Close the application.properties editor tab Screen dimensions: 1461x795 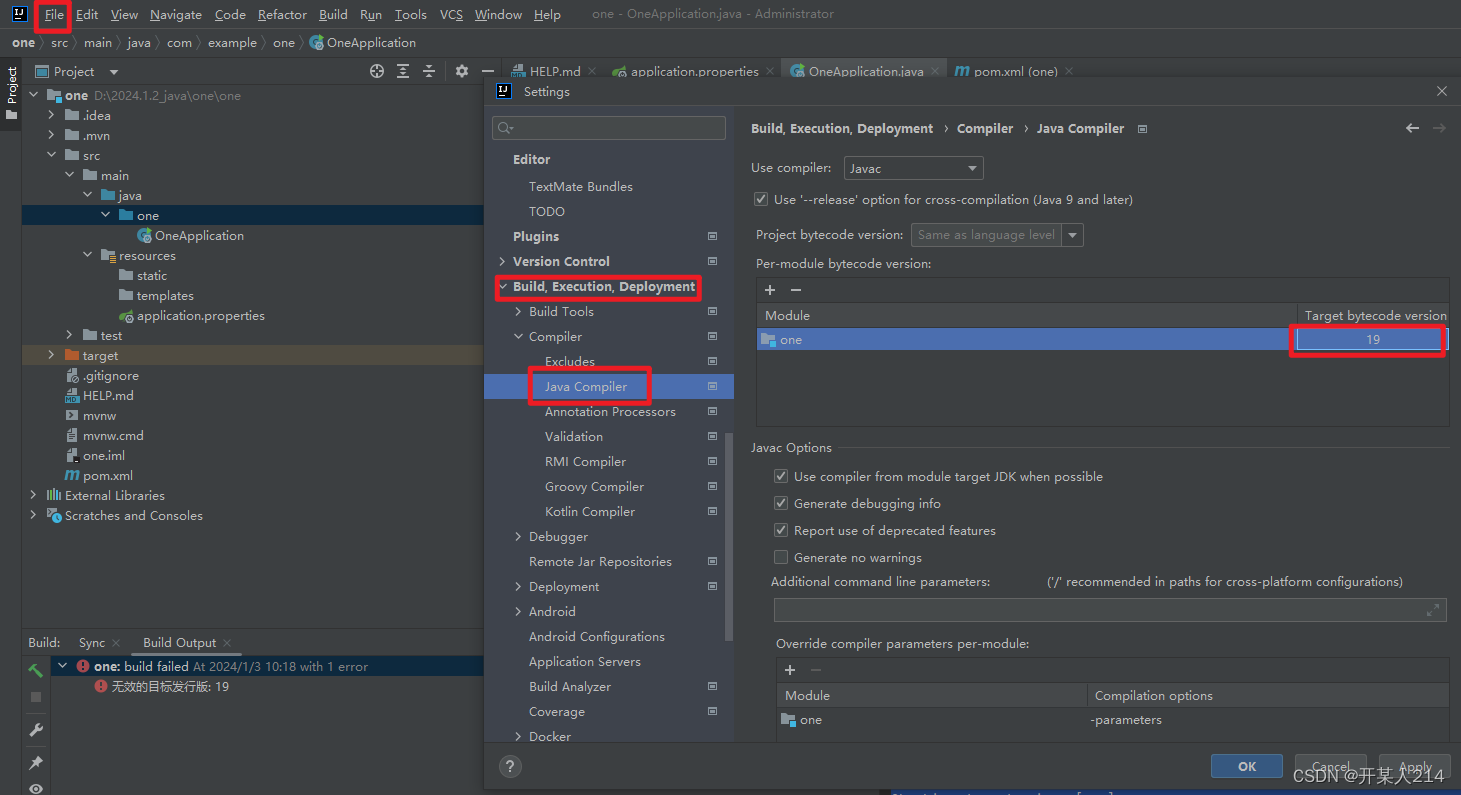769,72
